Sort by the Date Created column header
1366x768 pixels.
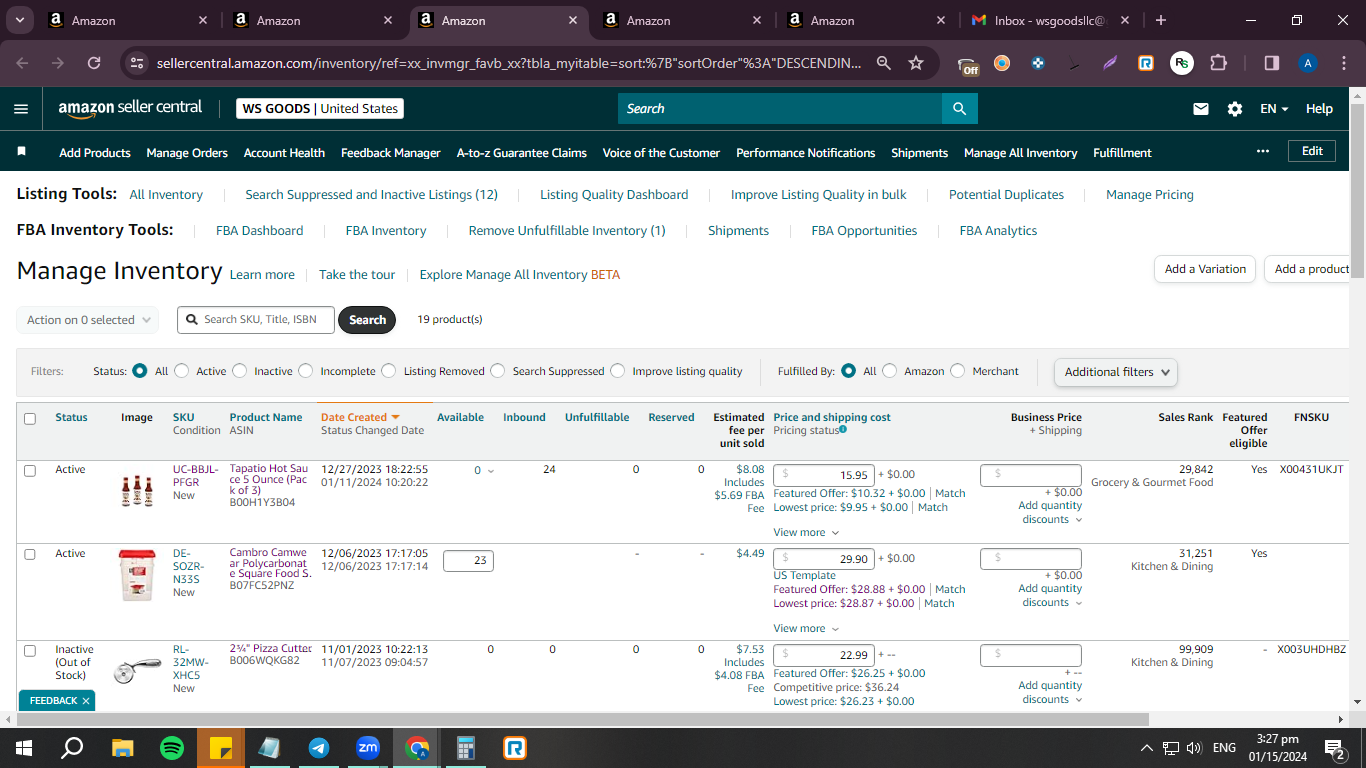click(360, 417)
